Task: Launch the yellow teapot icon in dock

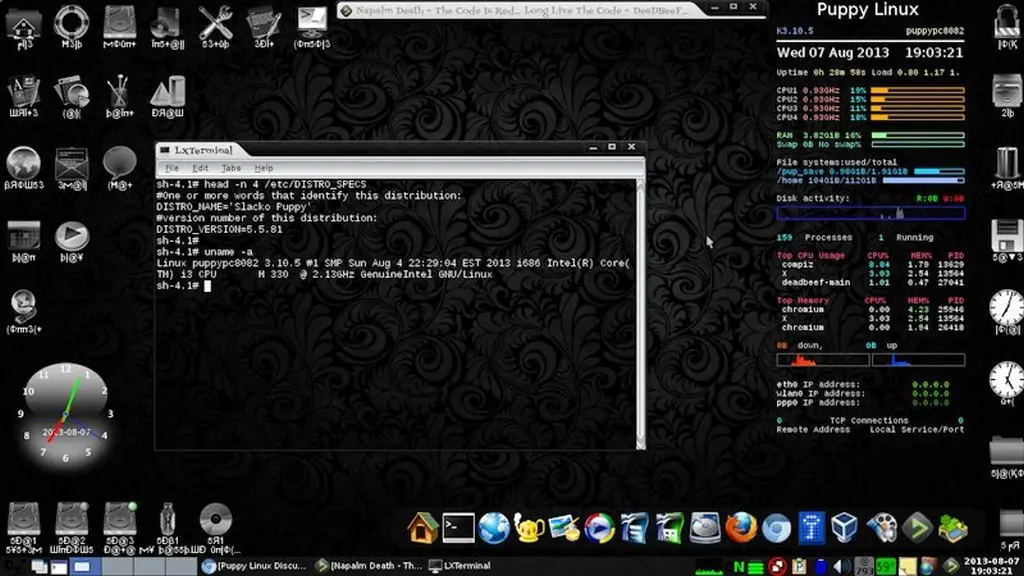Action: 529,528
